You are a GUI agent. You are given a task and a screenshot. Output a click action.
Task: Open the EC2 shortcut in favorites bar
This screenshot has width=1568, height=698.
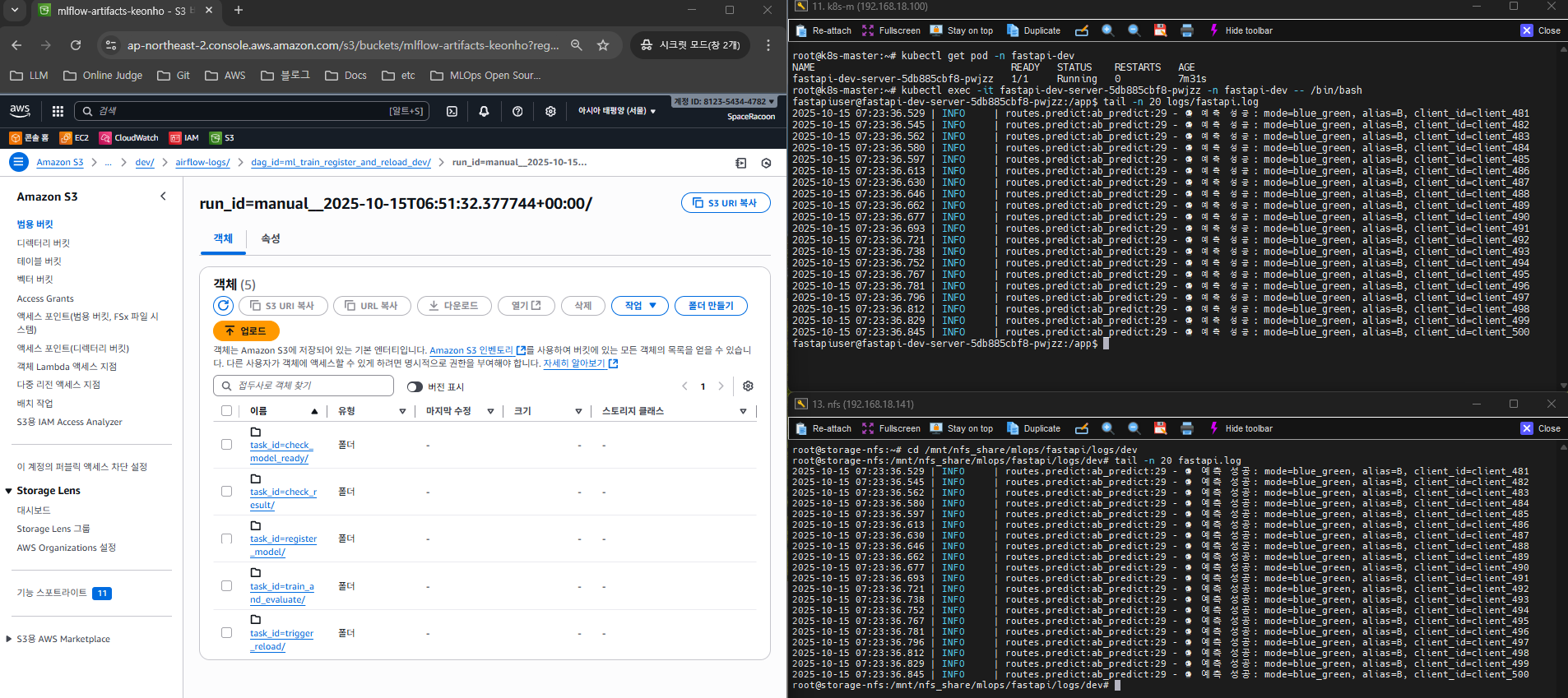[74, 138]
